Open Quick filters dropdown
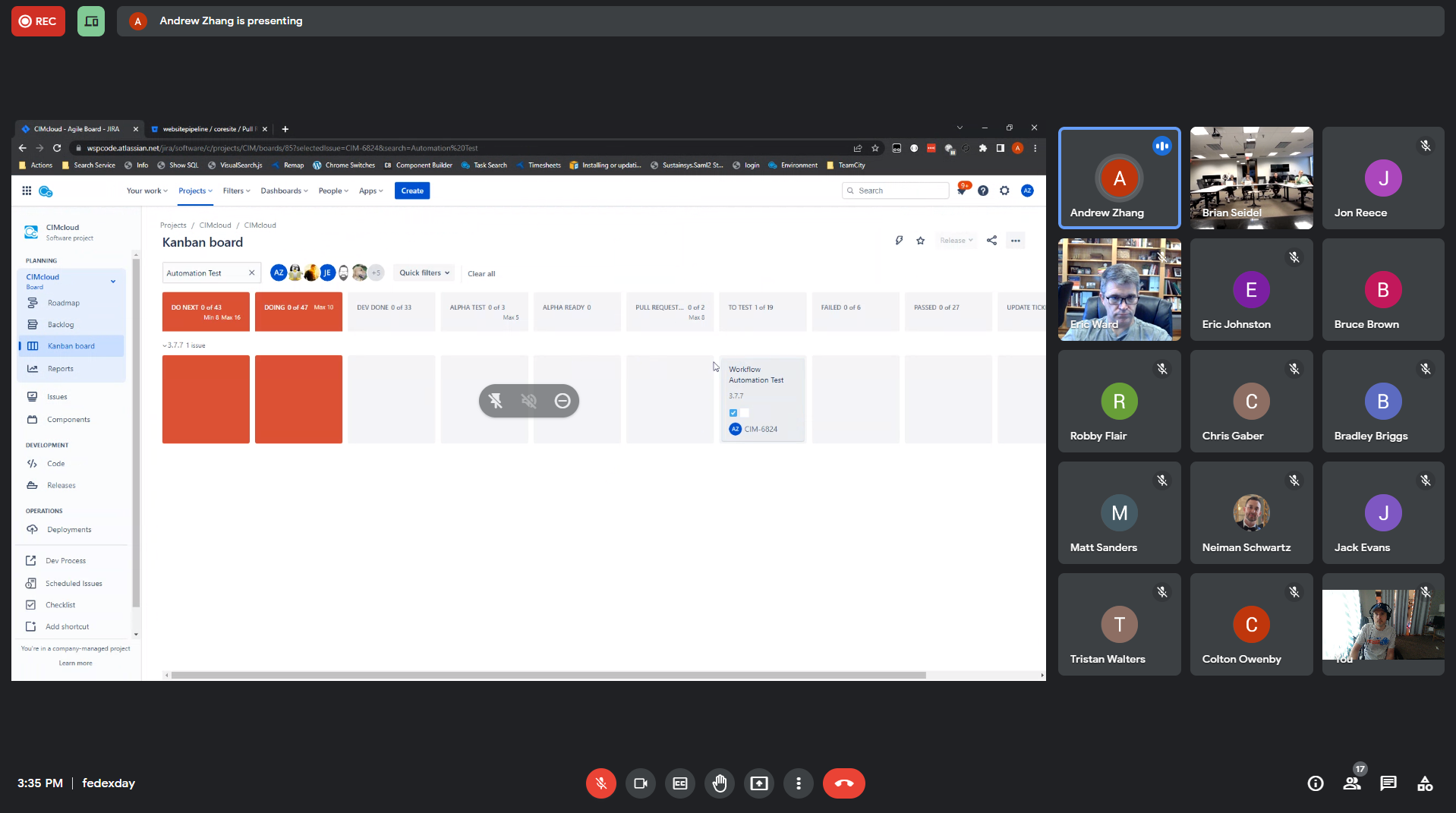This screenshot has height=813, width=1456. [424, 273]
